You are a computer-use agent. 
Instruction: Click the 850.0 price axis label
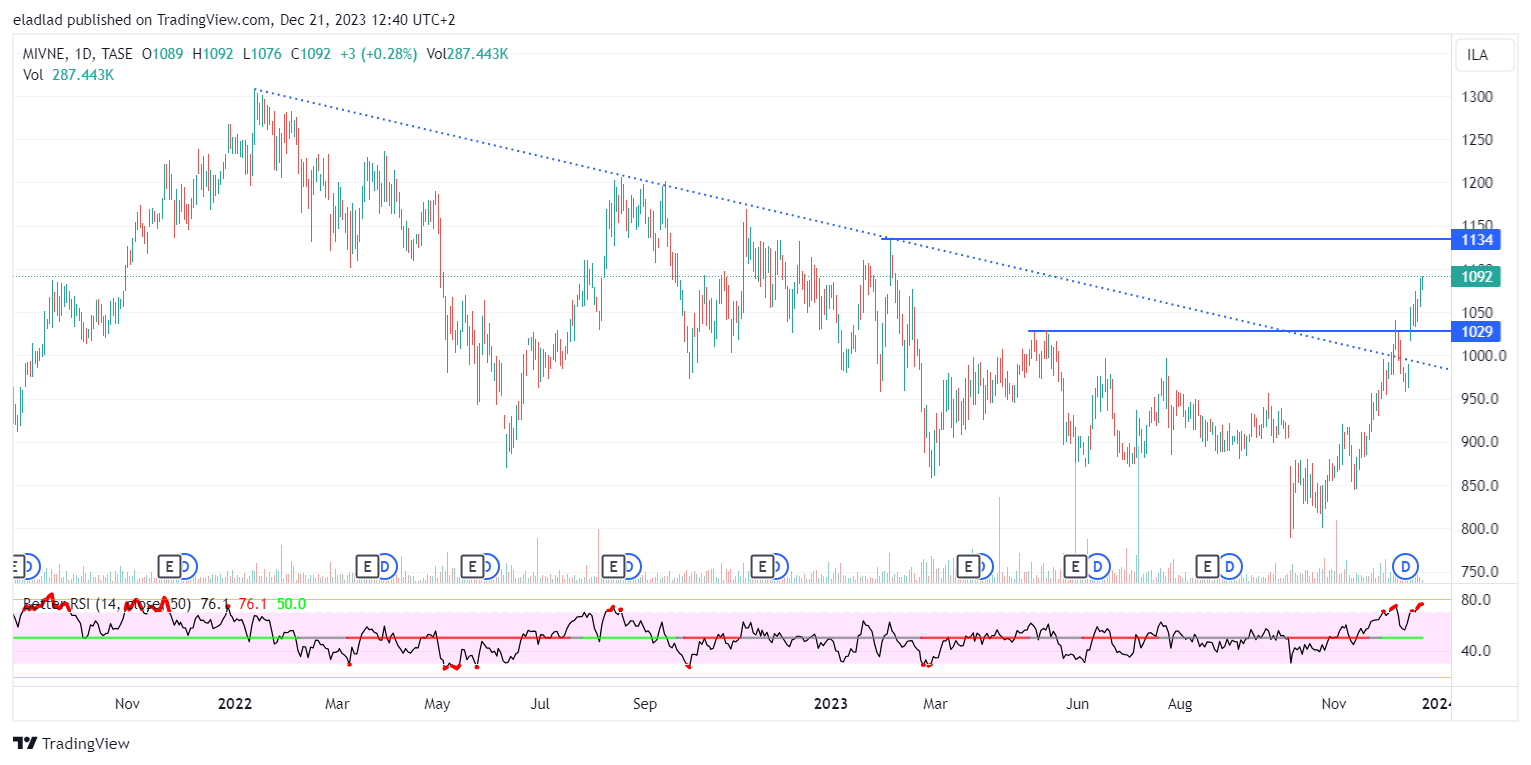(1478, 486)
